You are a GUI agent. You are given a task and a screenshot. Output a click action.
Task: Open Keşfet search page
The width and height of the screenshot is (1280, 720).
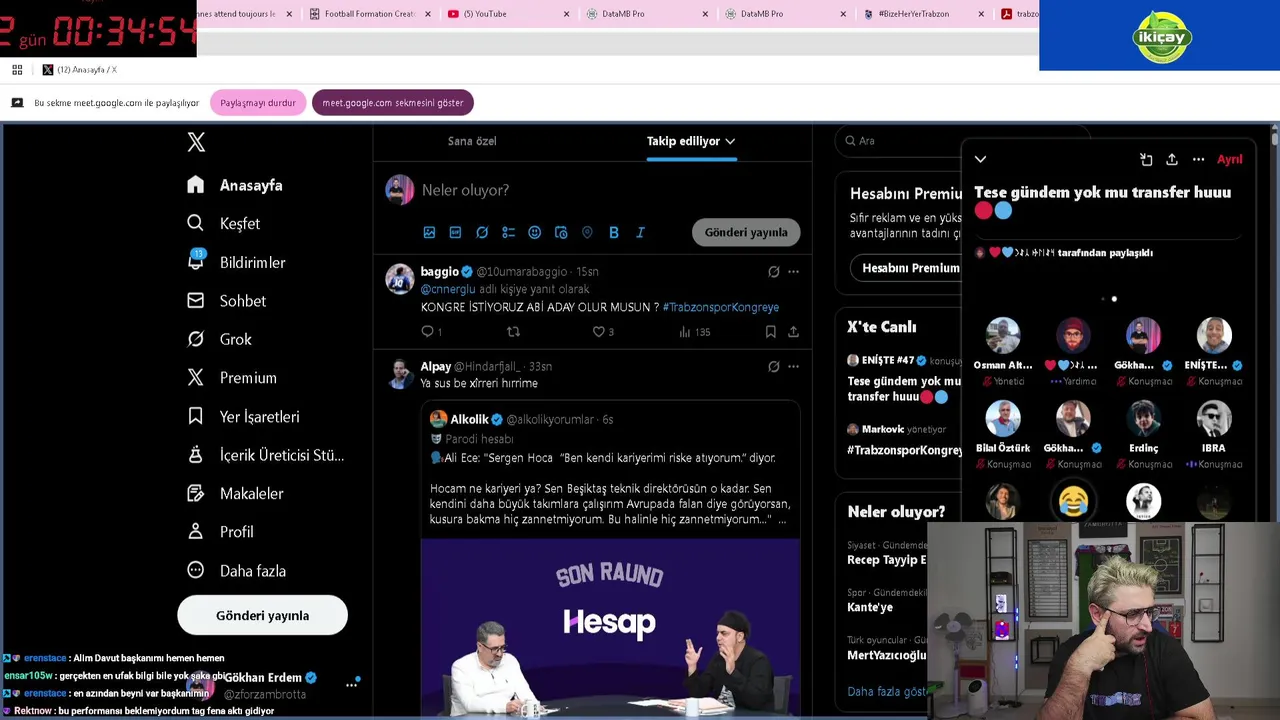pyautogui.click(x=224, y=224)
